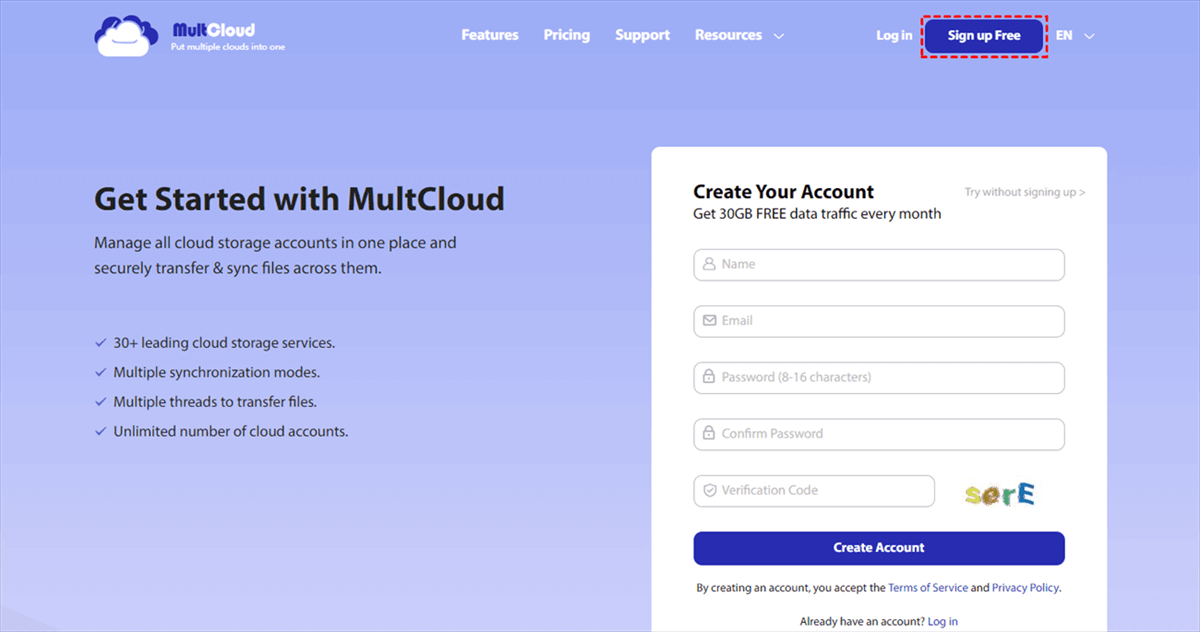Open the Terms of Service link

pyautogui.click(x=928, y=587)
